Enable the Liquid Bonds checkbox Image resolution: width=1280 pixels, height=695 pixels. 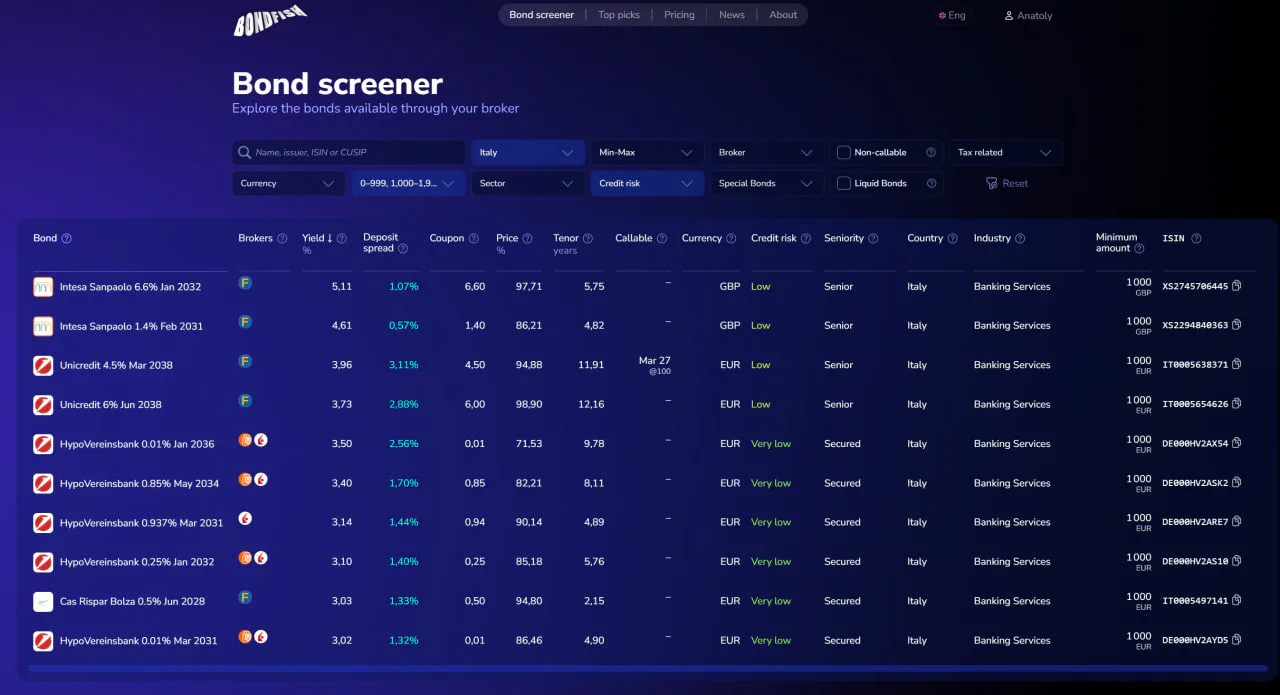click(844, 184)
